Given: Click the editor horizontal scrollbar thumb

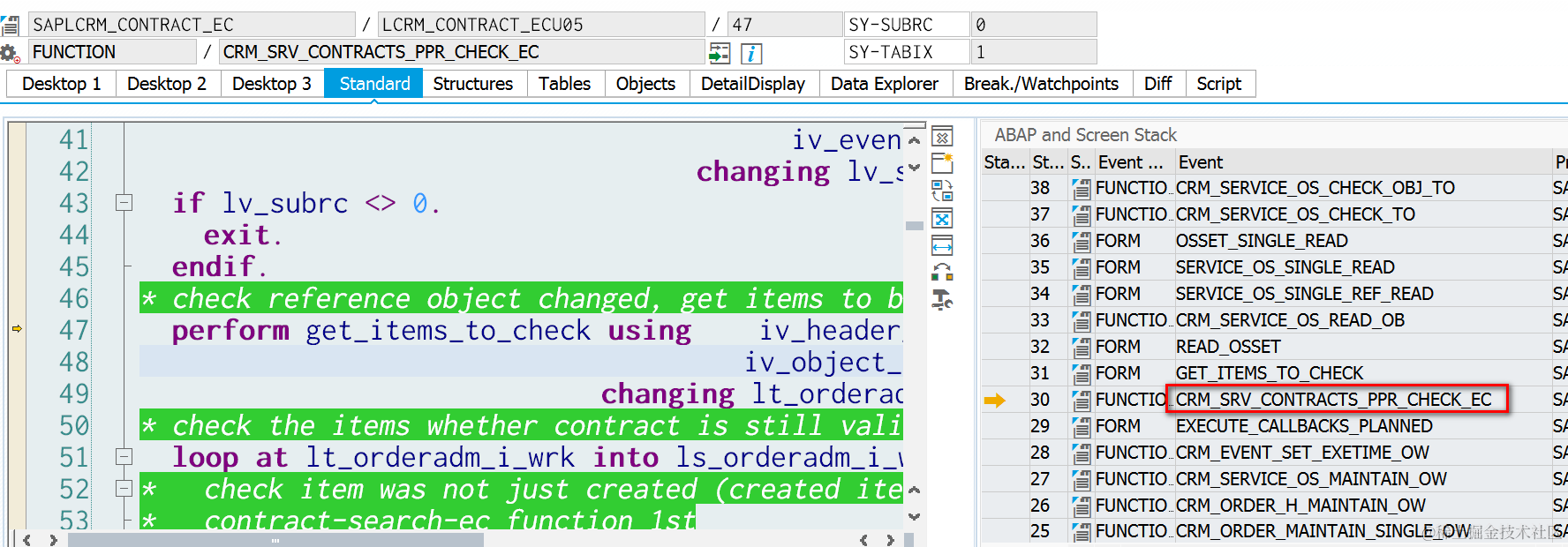Looking at the screenshot, I should (275, 540).
